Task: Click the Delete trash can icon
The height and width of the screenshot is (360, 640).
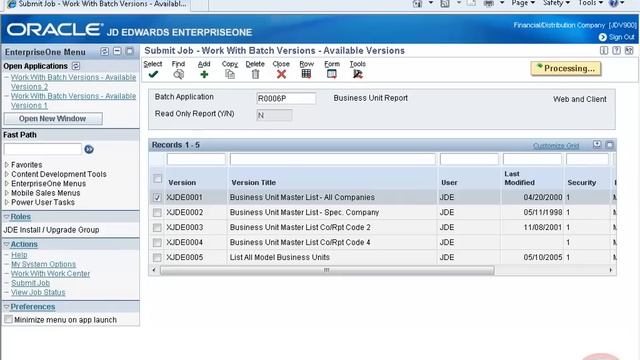Action: click(256, 74)
